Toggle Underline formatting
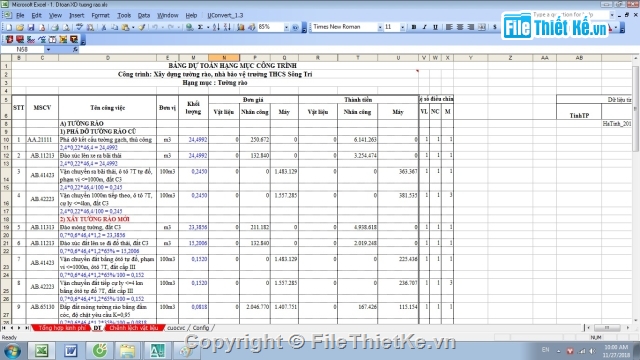Image resolution: width=640 pixels, height=360 pixels. [435, 27]
